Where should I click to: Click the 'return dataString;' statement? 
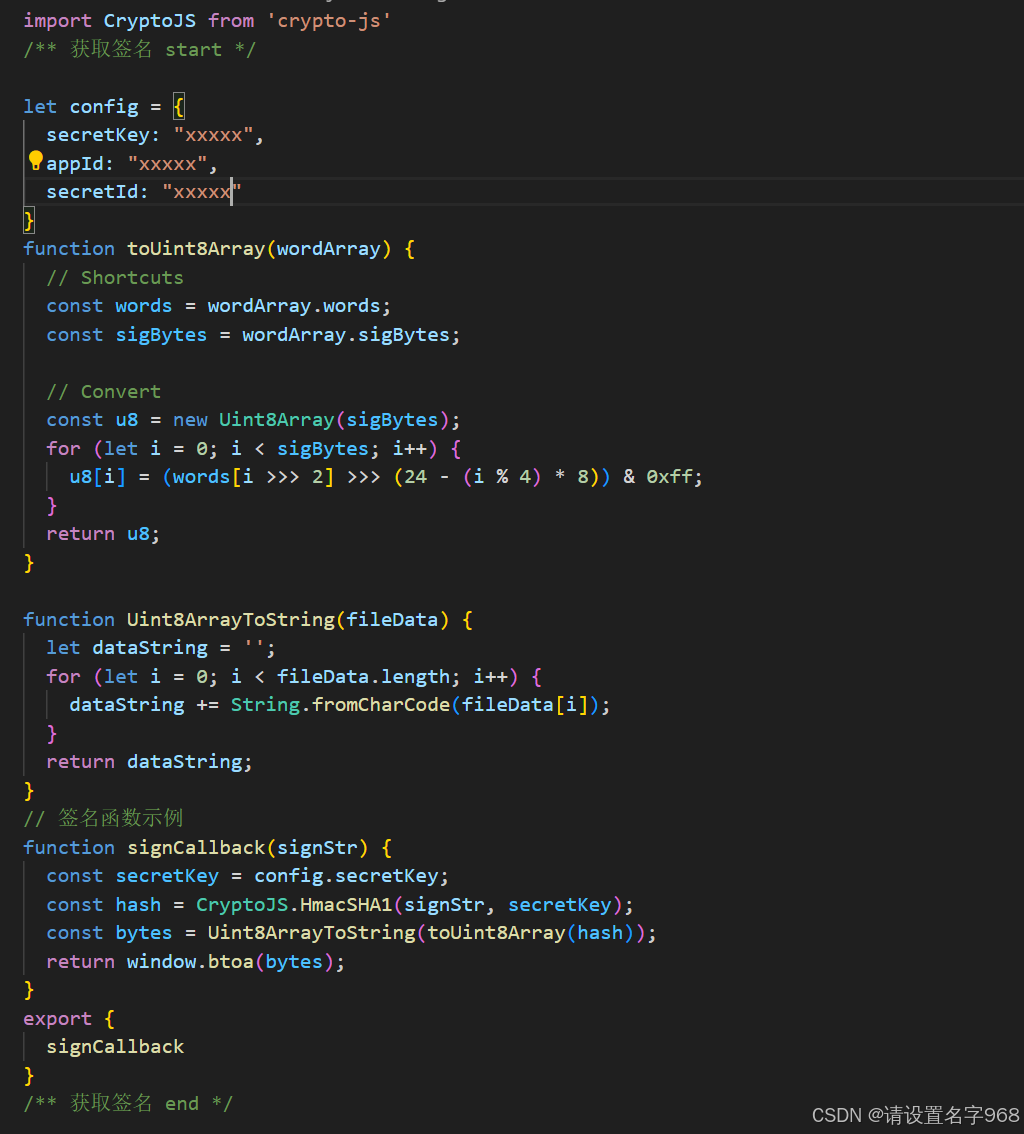tap(149, 762)
